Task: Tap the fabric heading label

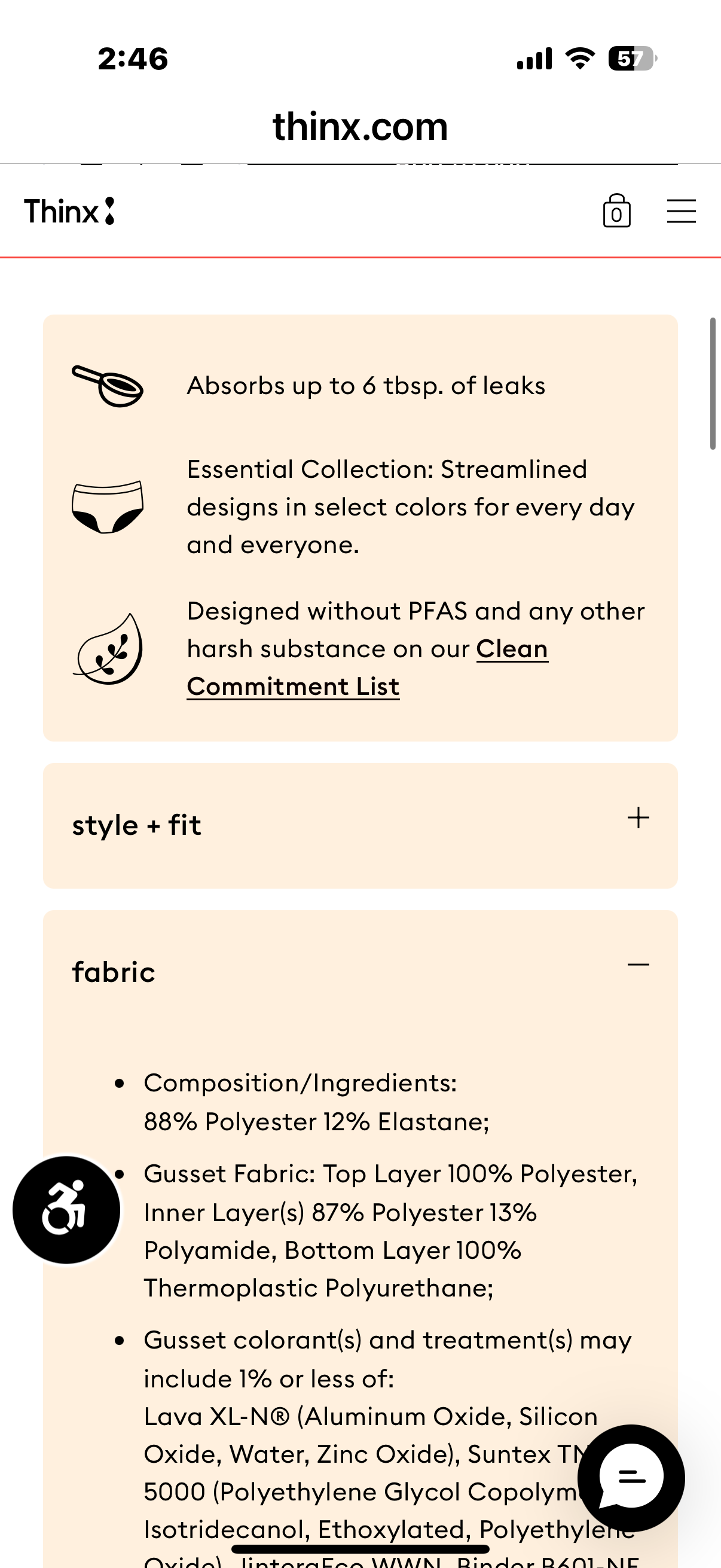Action: [x=114, y=972]
